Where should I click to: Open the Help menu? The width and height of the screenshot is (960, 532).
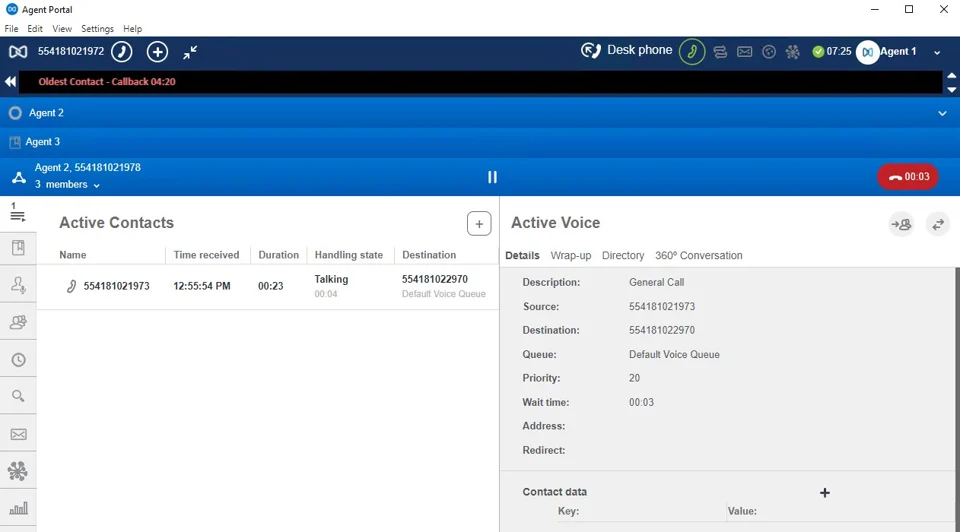132,29
